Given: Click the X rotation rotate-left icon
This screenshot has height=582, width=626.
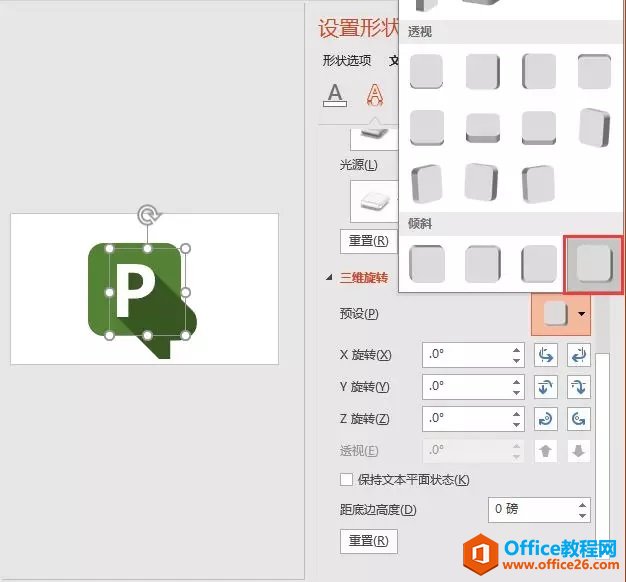Looking at the screenshot, I should [x=547, y=355].
